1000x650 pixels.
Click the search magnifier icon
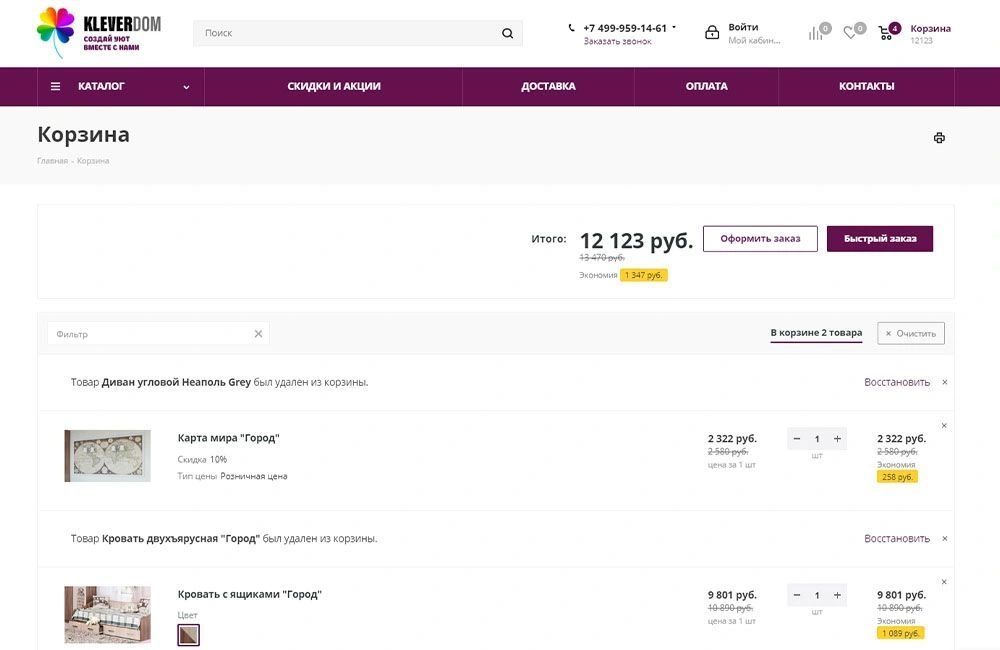tap(508, 33)
